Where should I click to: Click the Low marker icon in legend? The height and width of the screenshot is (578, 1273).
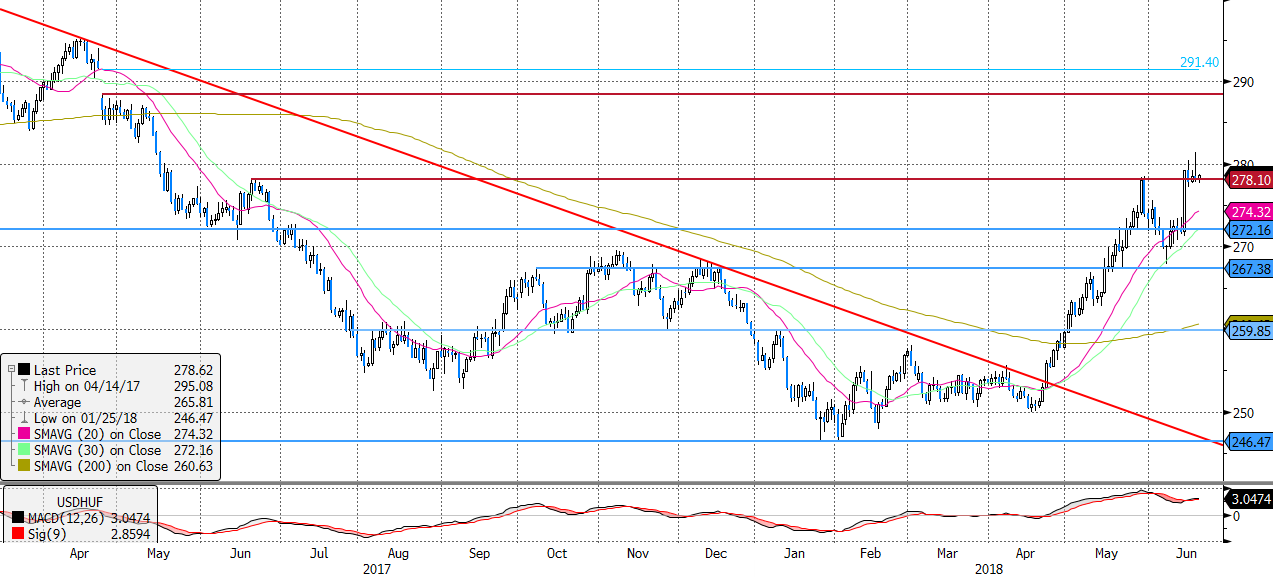coord(23,418)
